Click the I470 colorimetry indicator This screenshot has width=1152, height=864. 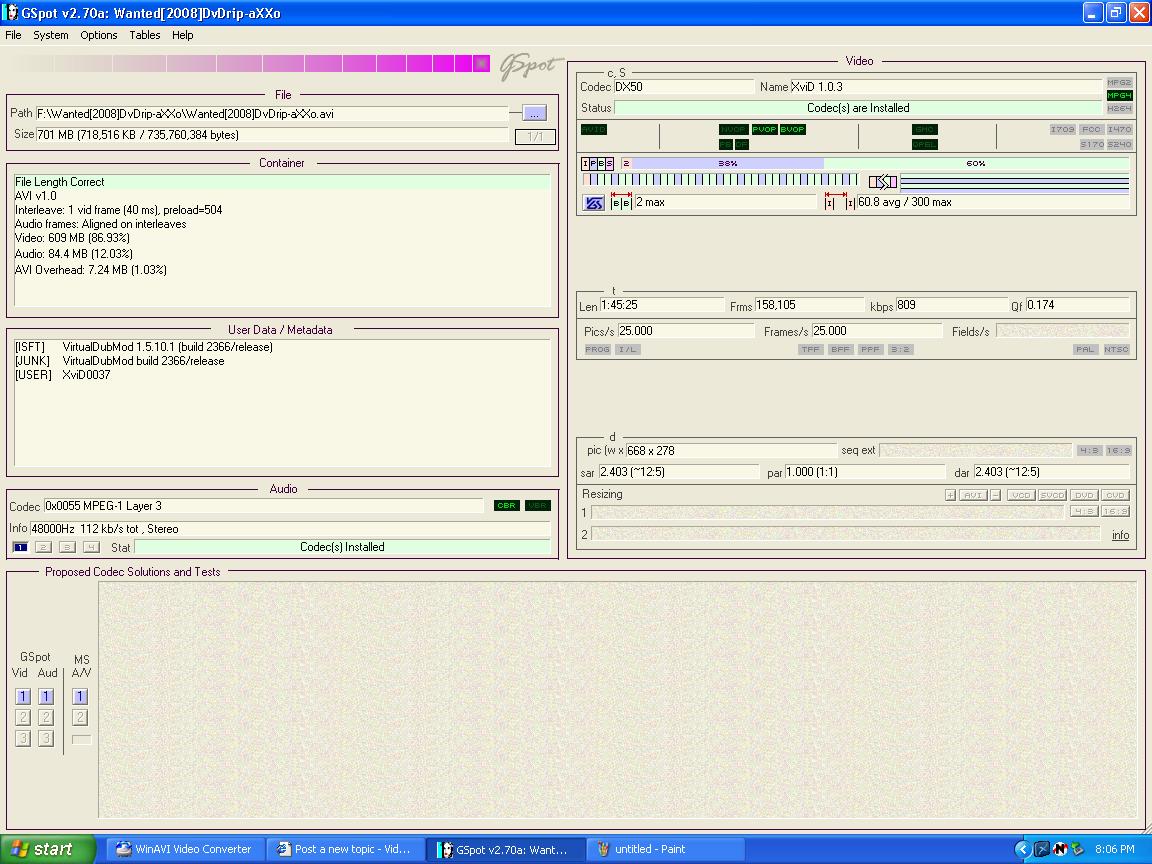tap(1119, 129)
